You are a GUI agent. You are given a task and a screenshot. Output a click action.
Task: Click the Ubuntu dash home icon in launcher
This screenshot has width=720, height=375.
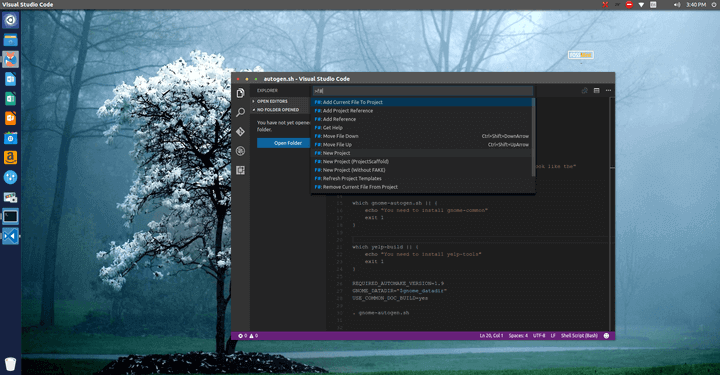pyautogui.click(x=11, y=20)
